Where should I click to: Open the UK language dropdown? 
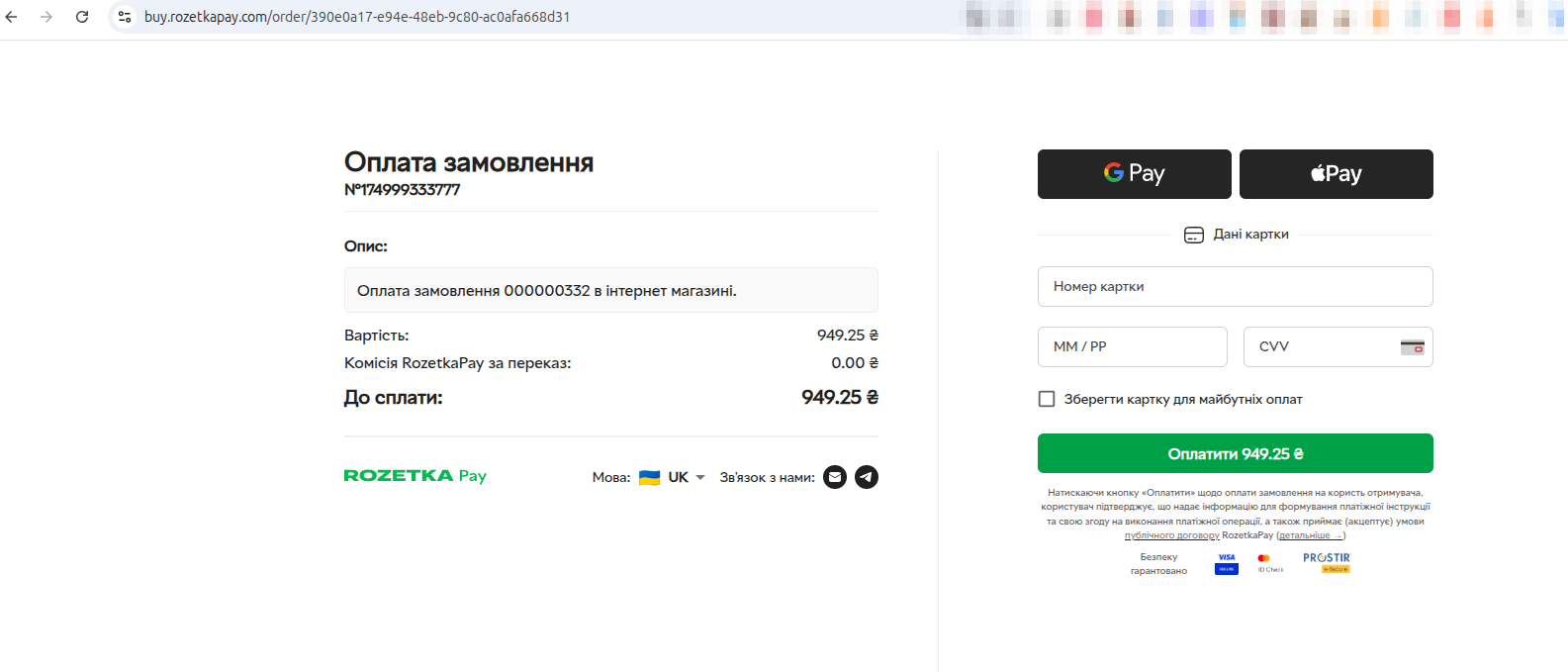tap(687, 477)
